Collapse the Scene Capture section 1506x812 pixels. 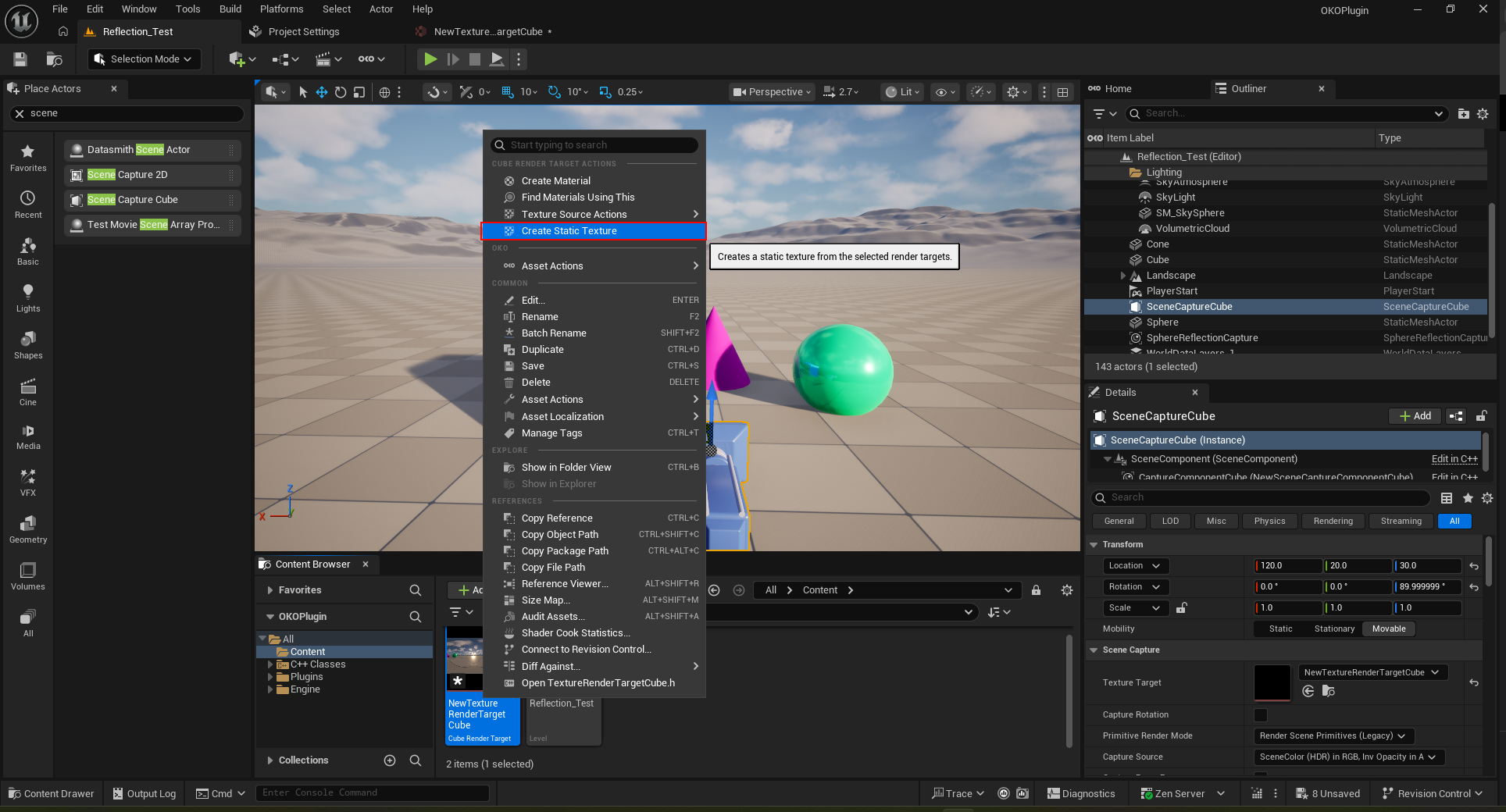click(1094, 650)
